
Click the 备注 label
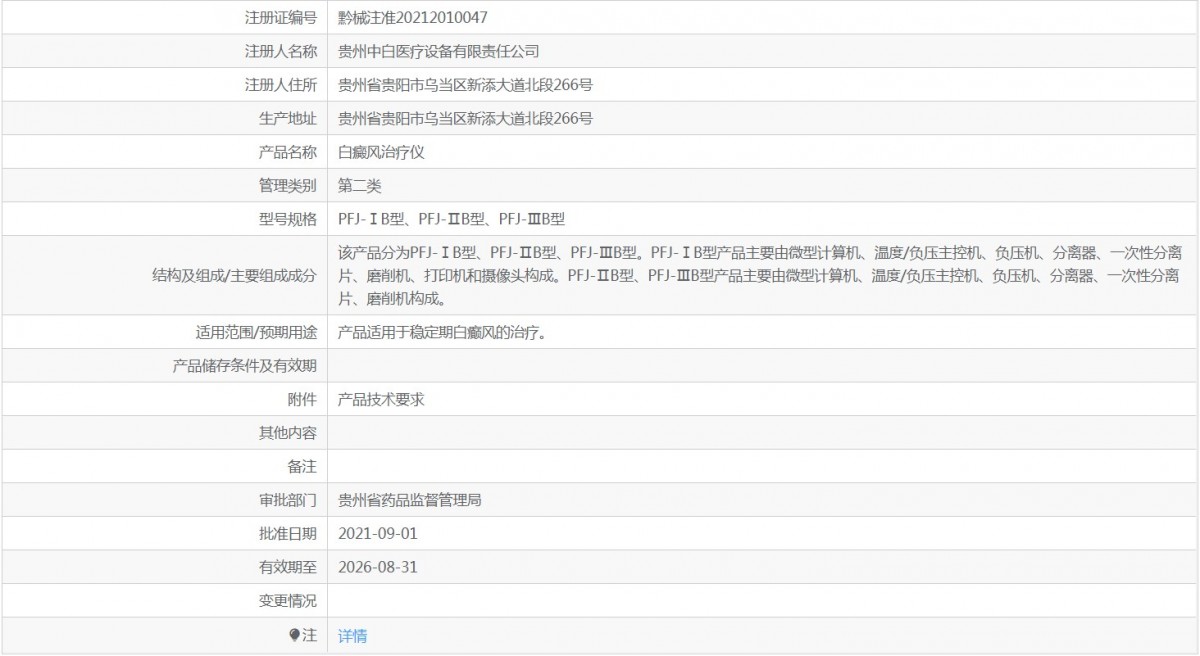point(302,467)
